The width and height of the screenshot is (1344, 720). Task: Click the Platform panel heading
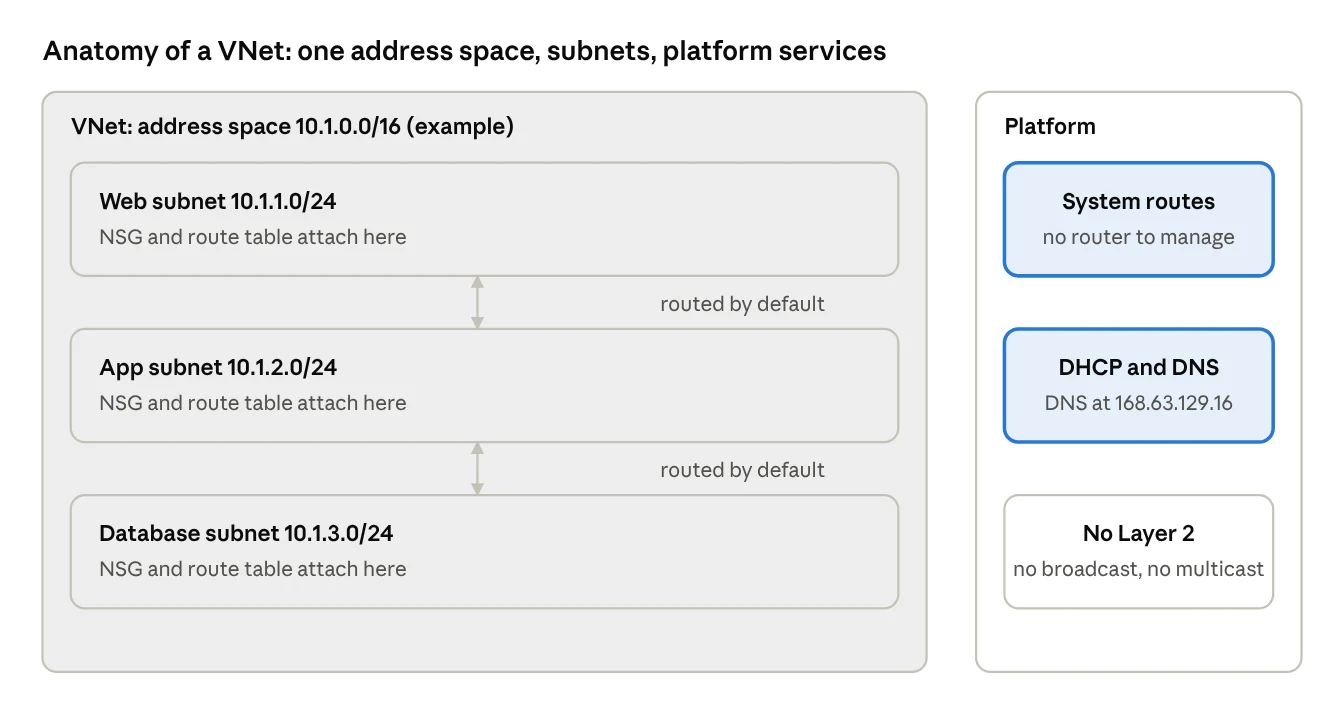point(1050,127)
